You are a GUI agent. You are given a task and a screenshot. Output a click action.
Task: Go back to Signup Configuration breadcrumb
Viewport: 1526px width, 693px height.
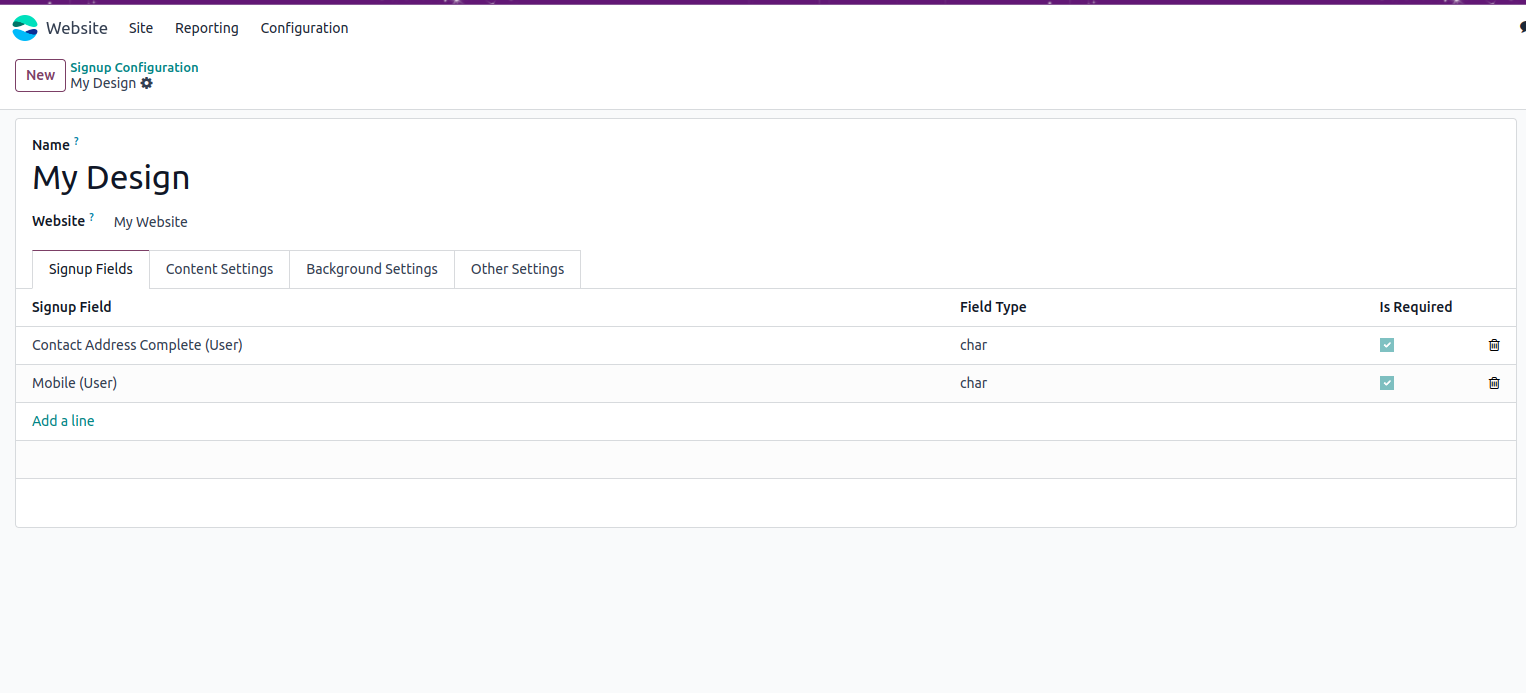[x=134, y=67]
